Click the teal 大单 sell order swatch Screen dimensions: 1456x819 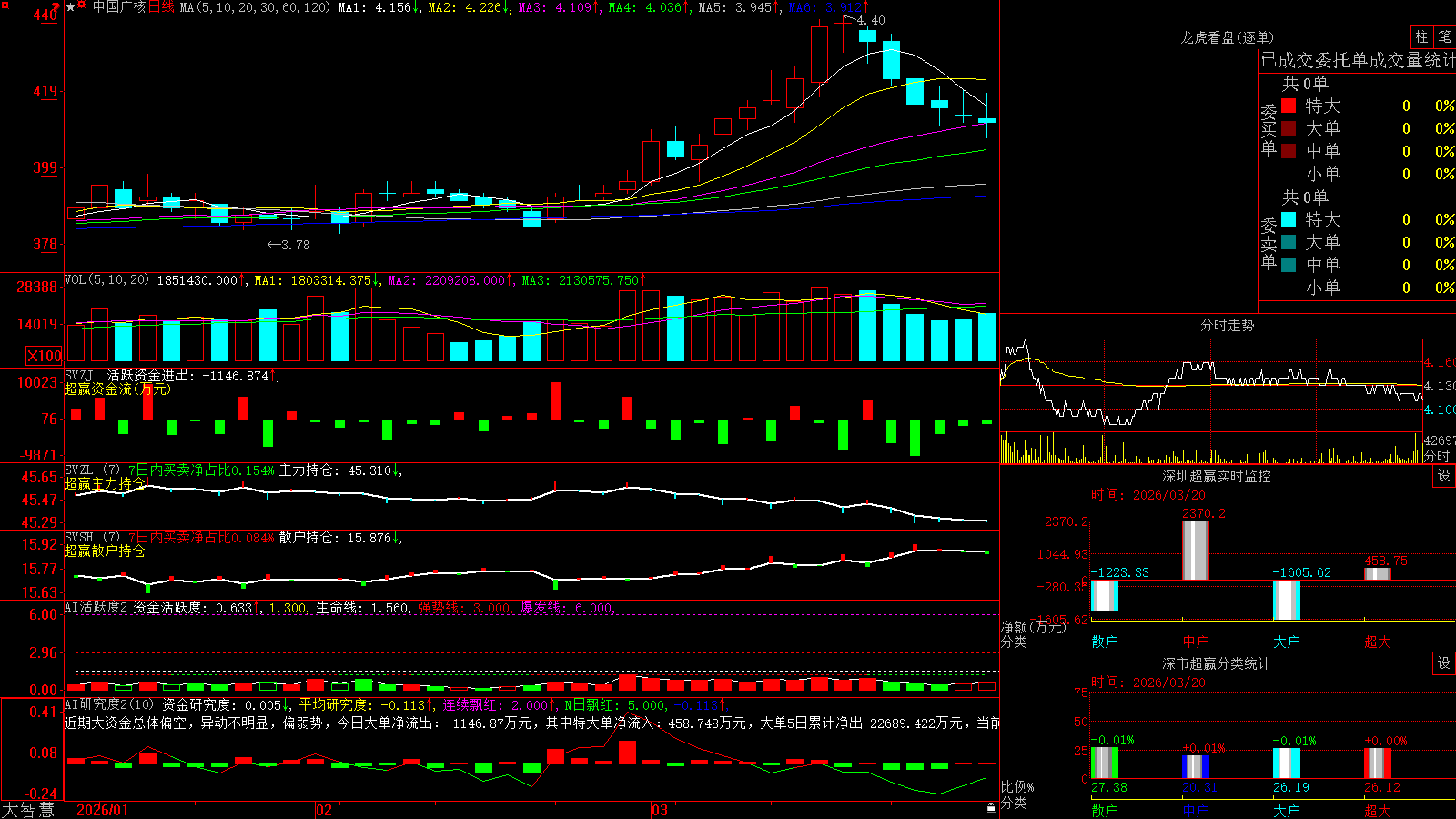click(1289, 242)
